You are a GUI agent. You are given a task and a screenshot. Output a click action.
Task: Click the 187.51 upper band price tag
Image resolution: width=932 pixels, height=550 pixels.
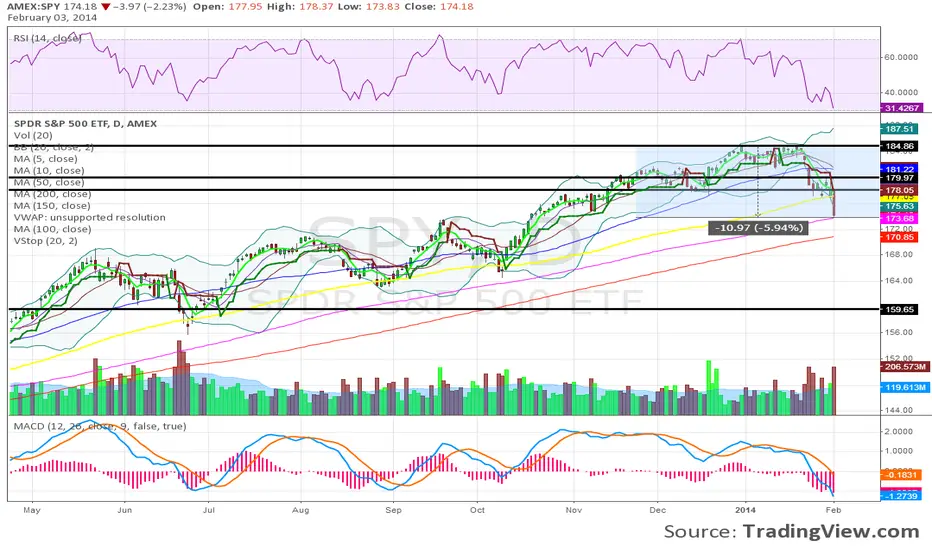pyautogui.click(x=899, y=129)
